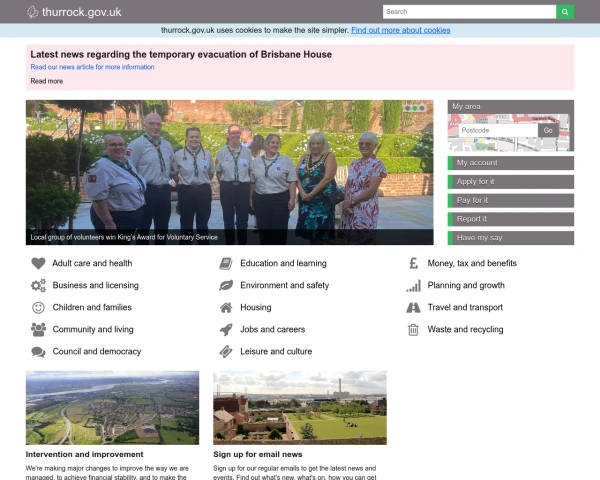Click the green search magnifier button
This screenshot has width=600, height=480.
[x=566, y=12]
